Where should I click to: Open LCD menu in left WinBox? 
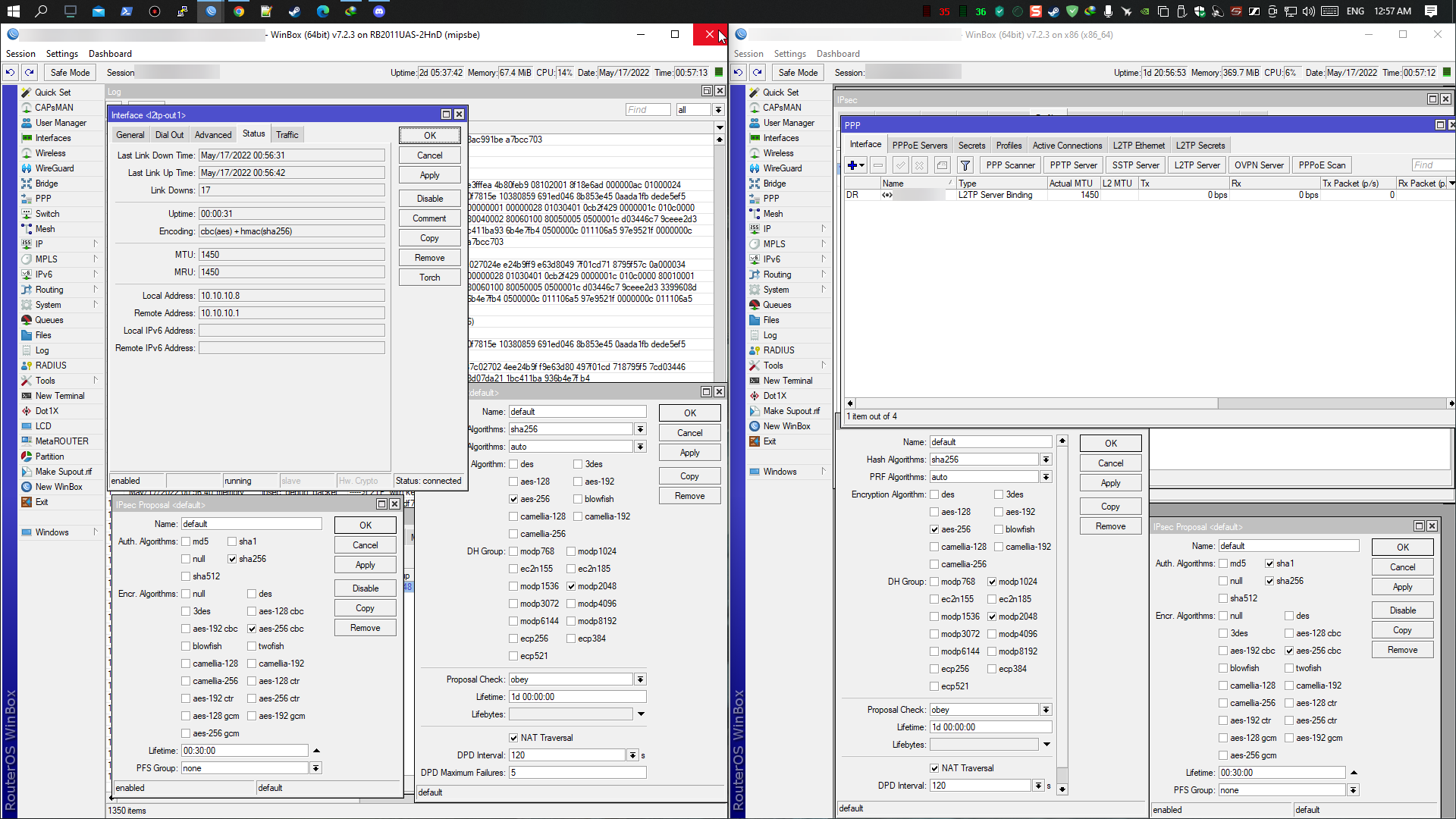pos(43,425)
